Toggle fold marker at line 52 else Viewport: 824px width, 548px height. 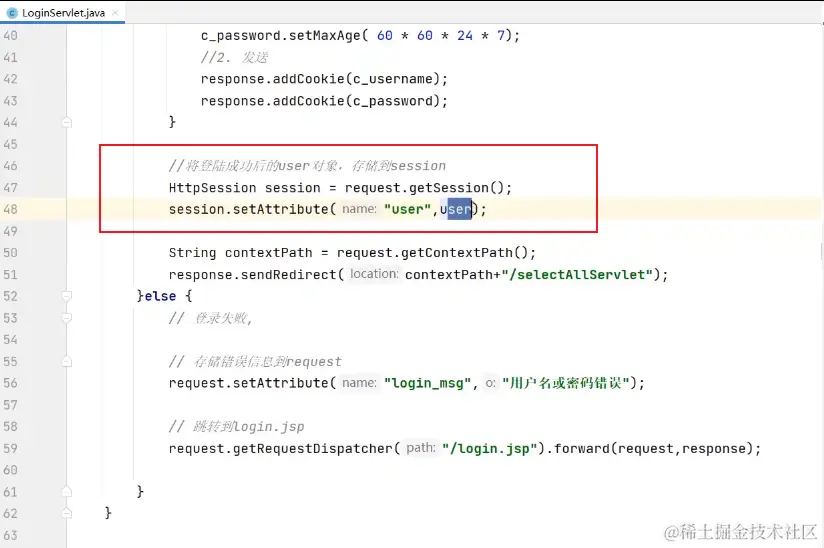pos(67,296)
